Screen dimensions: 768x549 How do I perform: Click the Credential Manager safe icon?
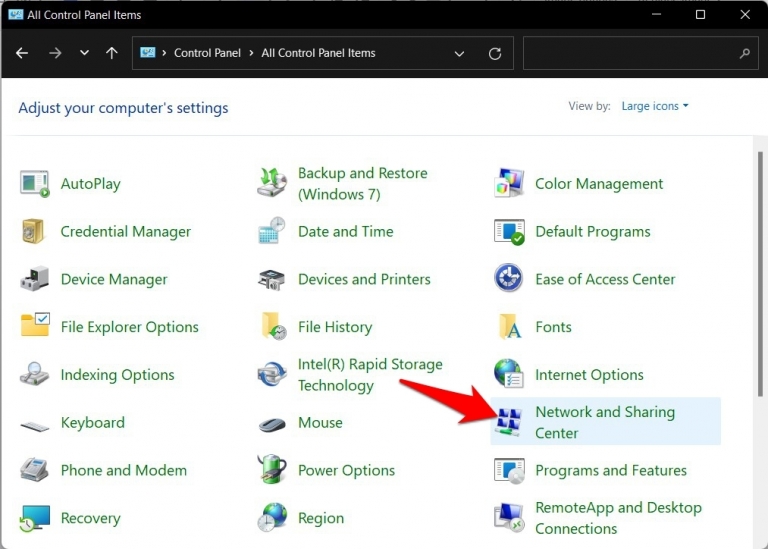(33, 231)
